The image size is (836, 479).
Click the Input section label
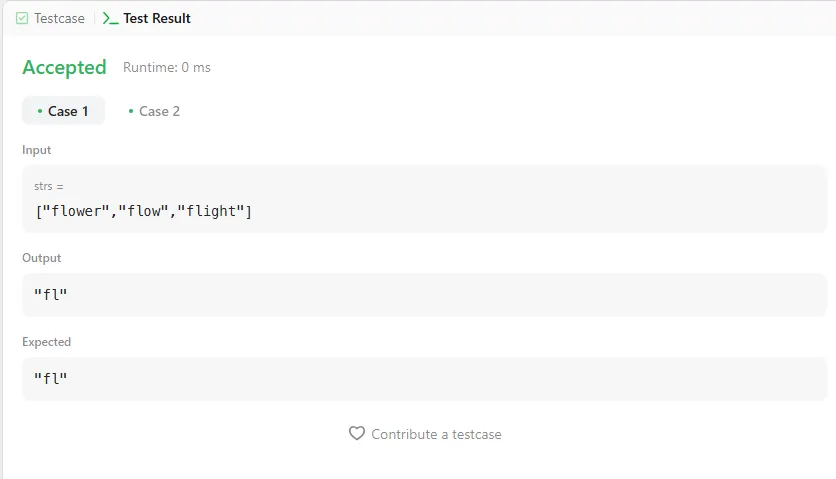(37, 150)
